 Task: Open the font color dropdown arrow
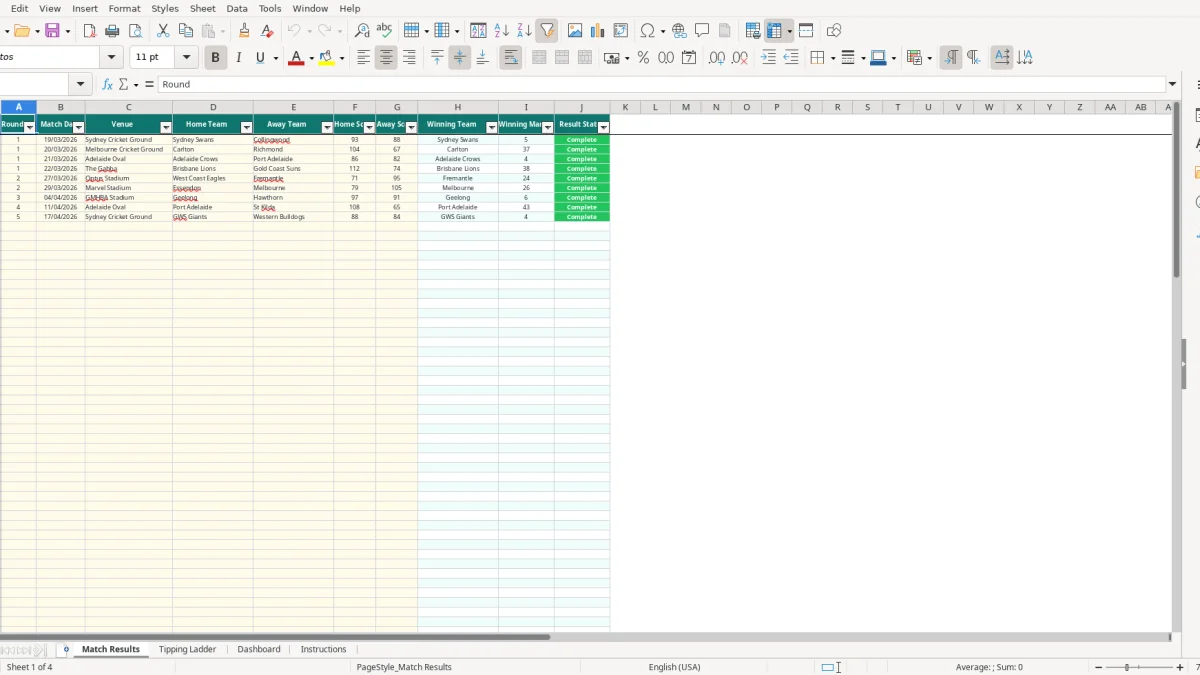[x=312, y=58]
